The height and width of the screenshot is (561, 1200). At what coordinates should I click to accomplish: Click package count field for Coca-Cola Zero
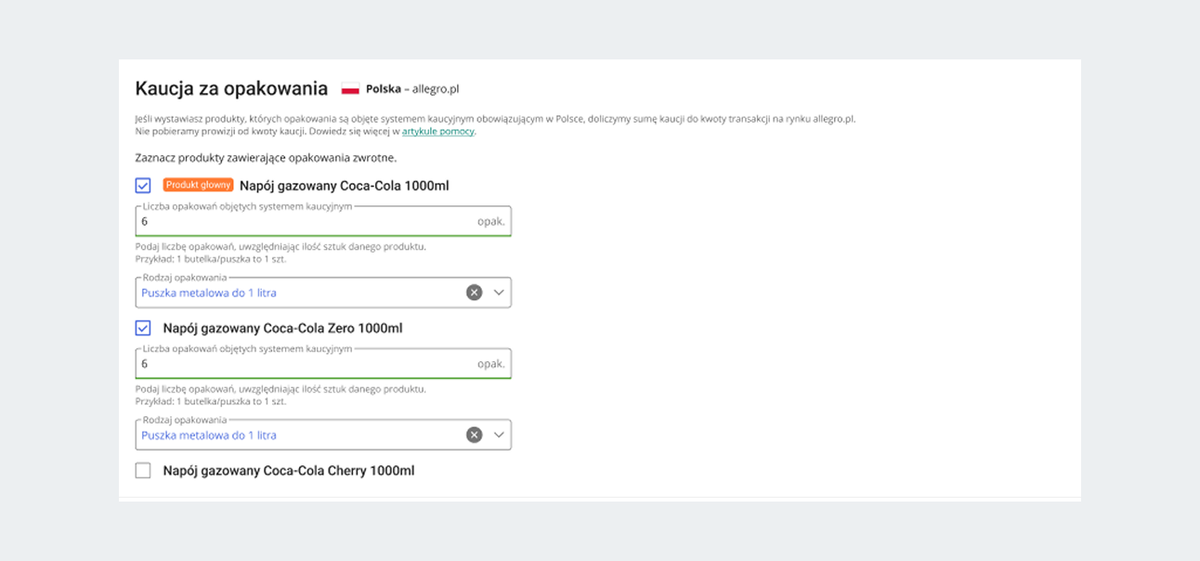pyautogui.click(x=300, y=364)
